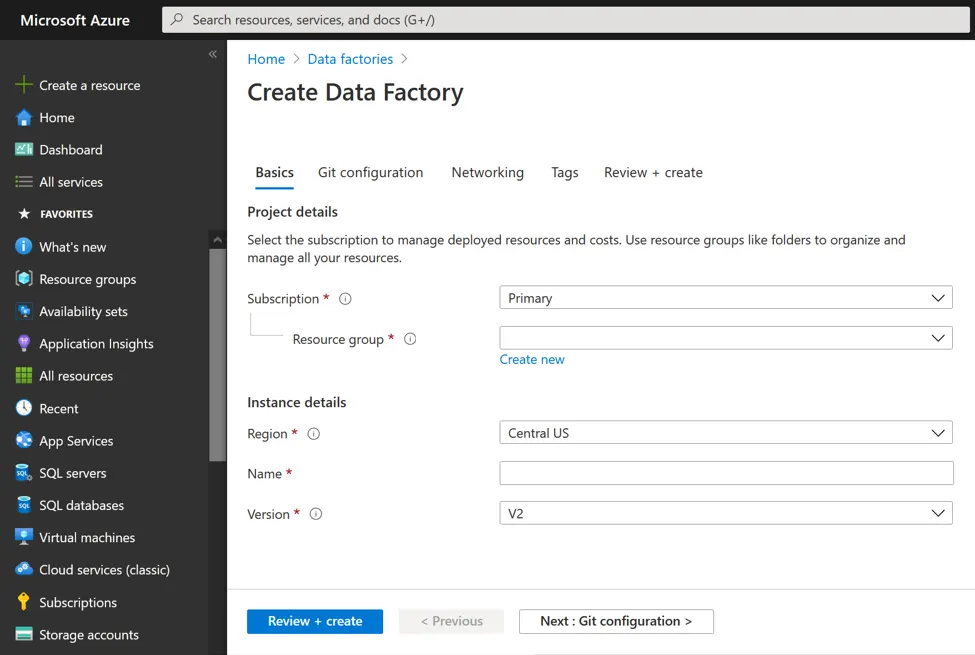Click the green plus Create a resource icon
The height and width of the screenshot is (655, 975).
point(24,85)
